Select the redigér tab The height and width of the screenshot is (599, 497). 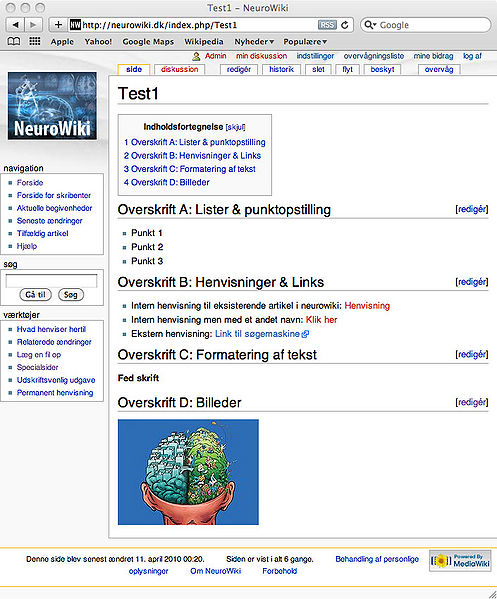(x=239, y=70)
